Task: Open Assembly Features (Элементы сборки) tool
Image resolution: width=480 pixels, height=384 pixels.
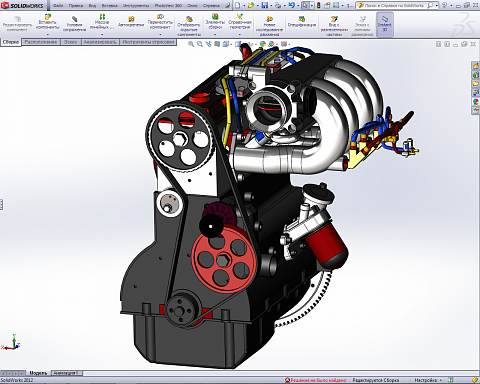Action: coord(215,22)
